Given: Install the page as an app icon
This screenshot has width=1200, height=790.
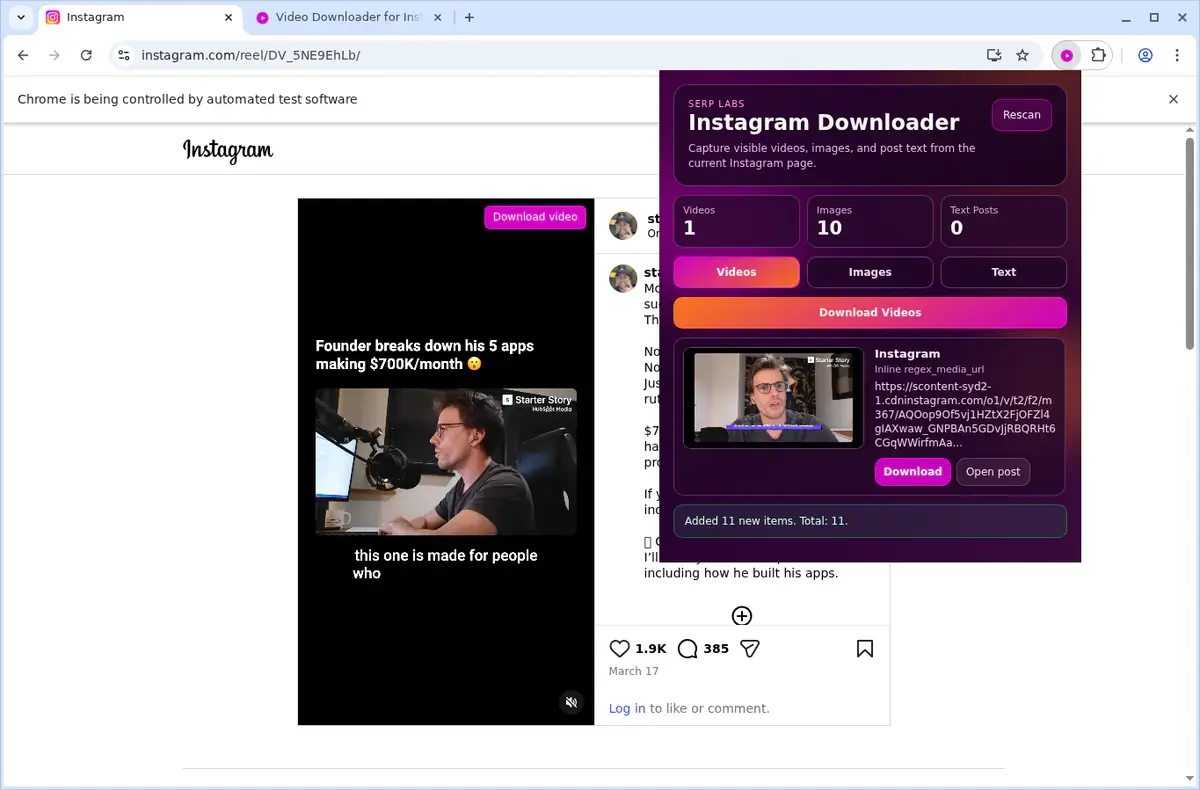Looking at the screenshot, I should pyautogui.click(x=994, y=55).
